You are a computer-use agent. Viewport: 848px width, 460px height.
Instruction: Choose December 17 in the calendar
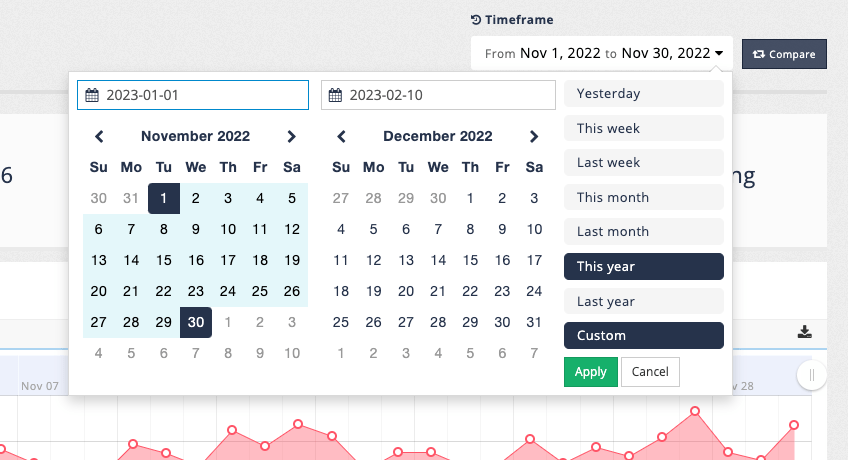pos(534,261)
